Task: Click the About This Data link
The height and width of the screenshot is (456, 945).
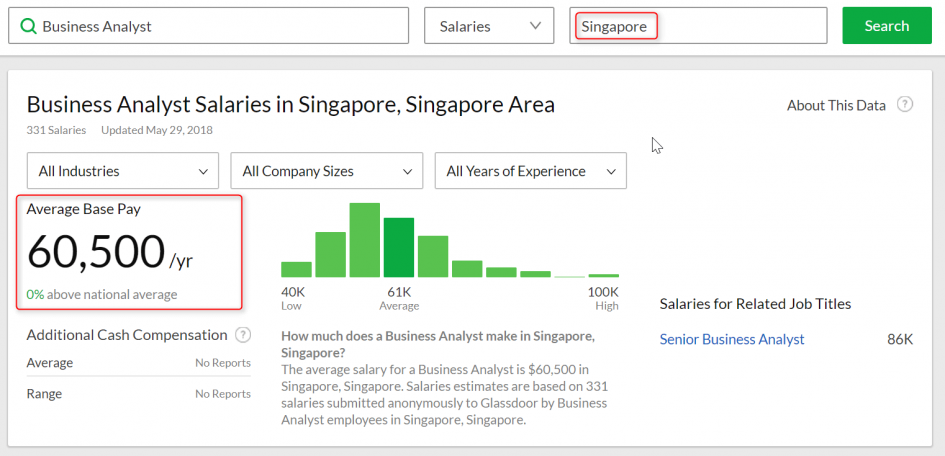Action: point(836,105)
